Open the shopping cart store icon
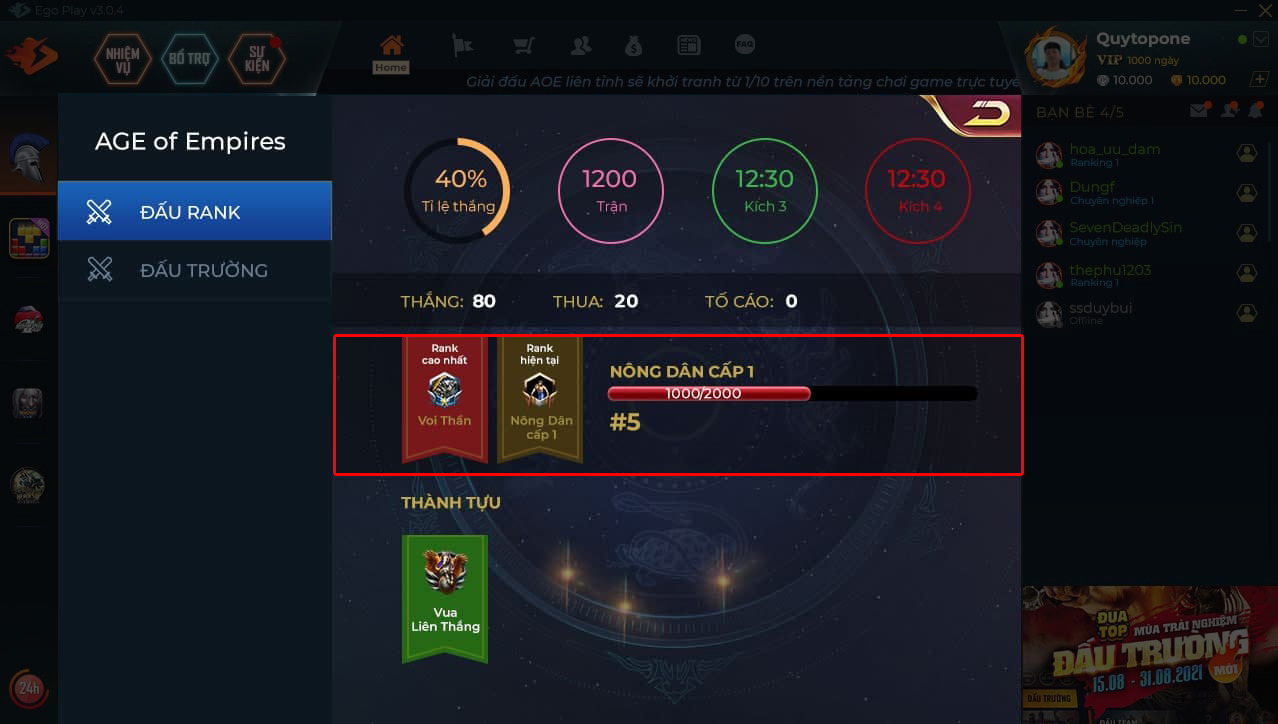 (523, 45)
